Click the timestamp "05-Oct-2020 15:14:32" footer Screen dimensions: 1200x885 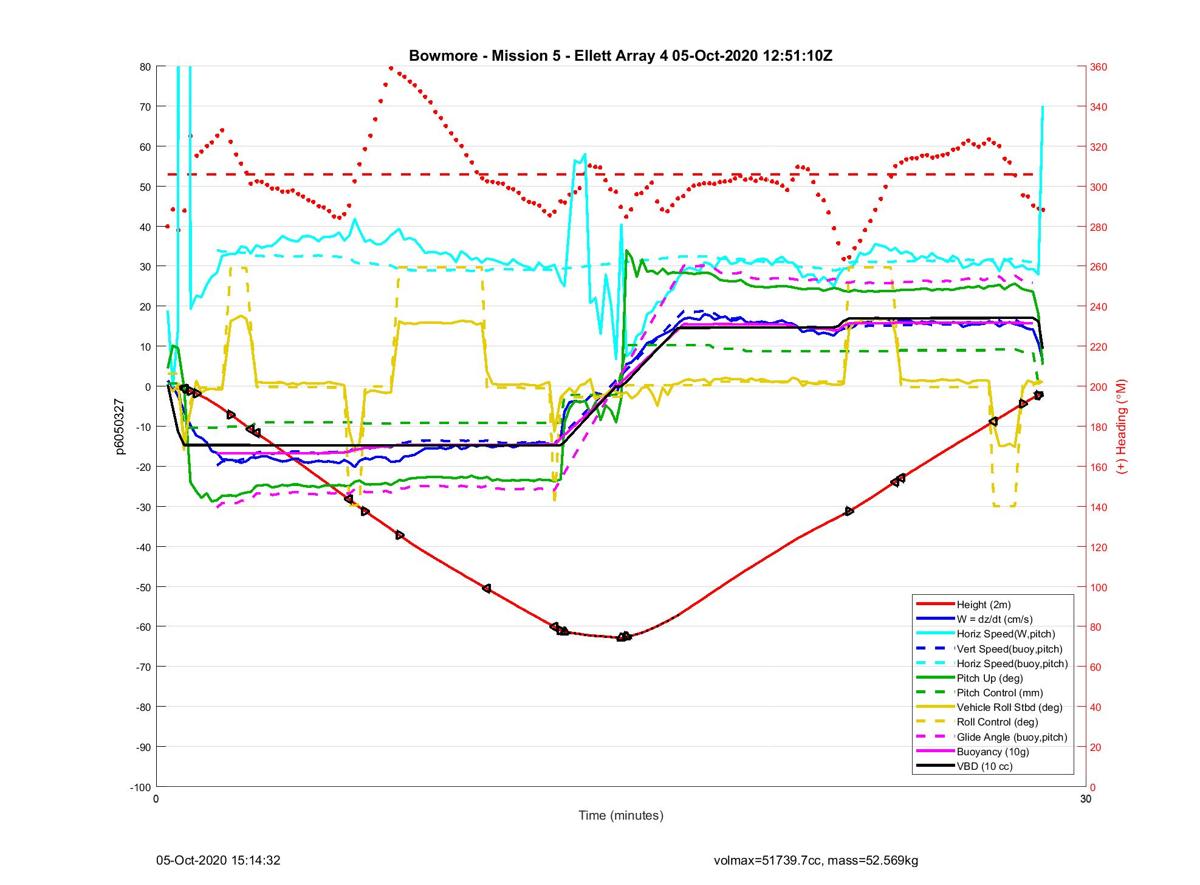218,860
